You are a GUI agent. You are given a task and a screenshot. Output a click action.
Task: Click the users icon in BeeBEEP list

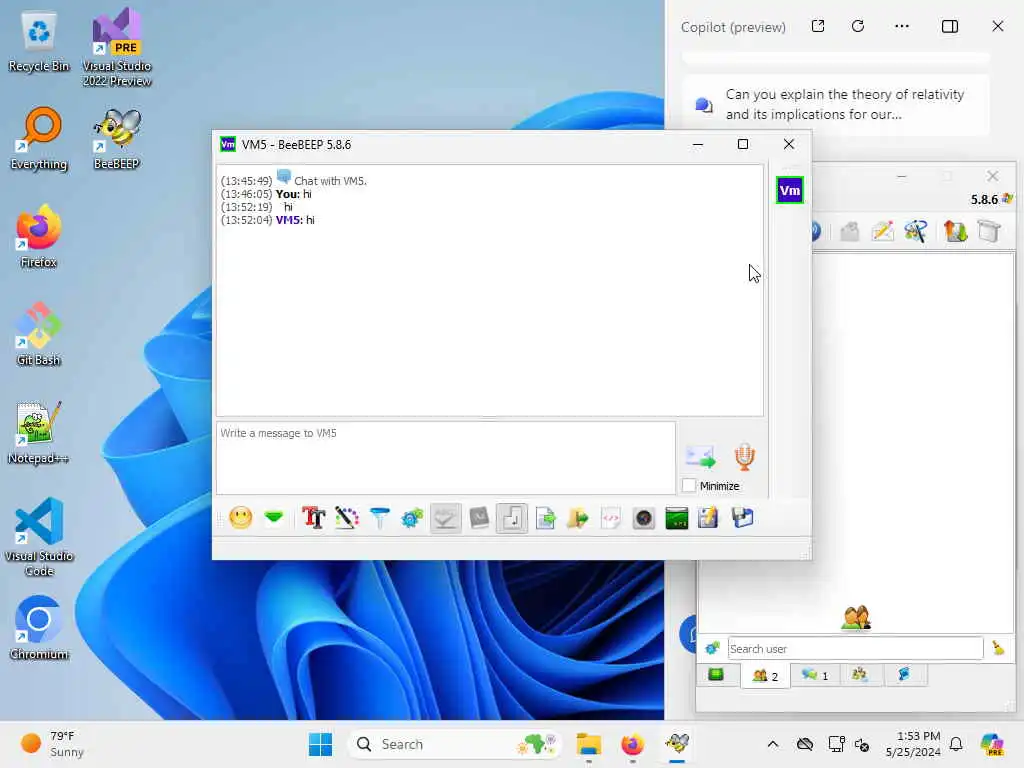click(856, 618)
